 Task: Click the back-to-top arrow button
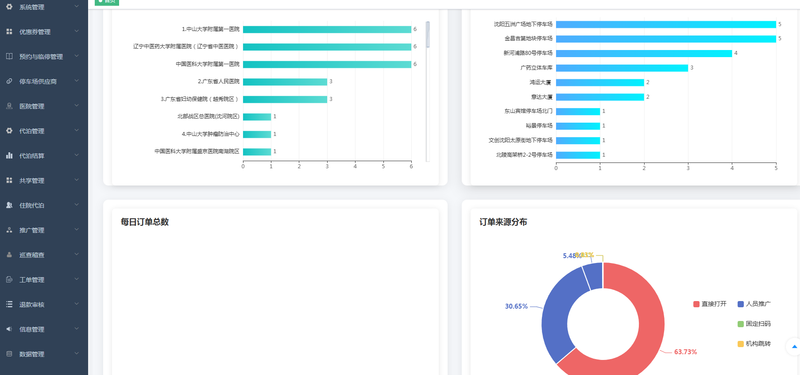point(793,346)
